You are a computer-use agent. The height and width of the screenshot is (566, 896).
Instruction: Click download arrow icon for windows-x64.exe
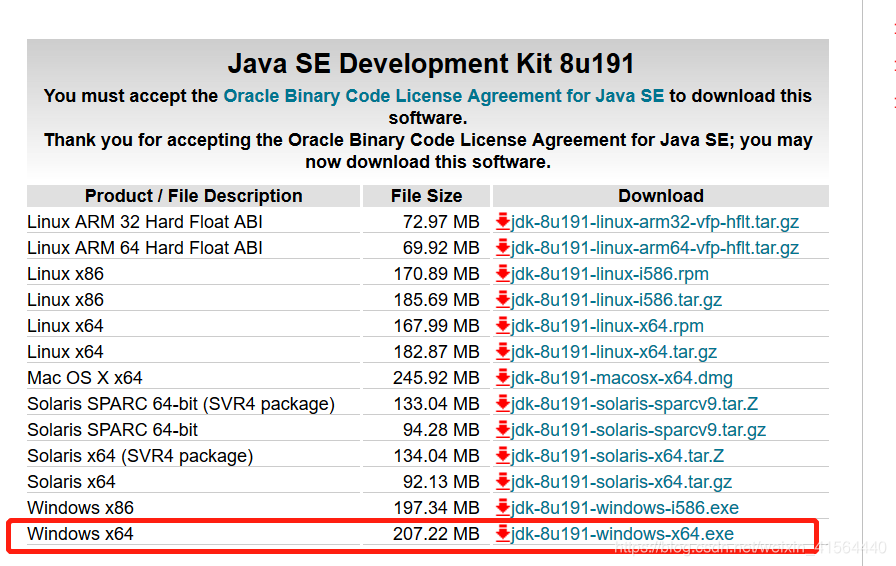[503, 533]
